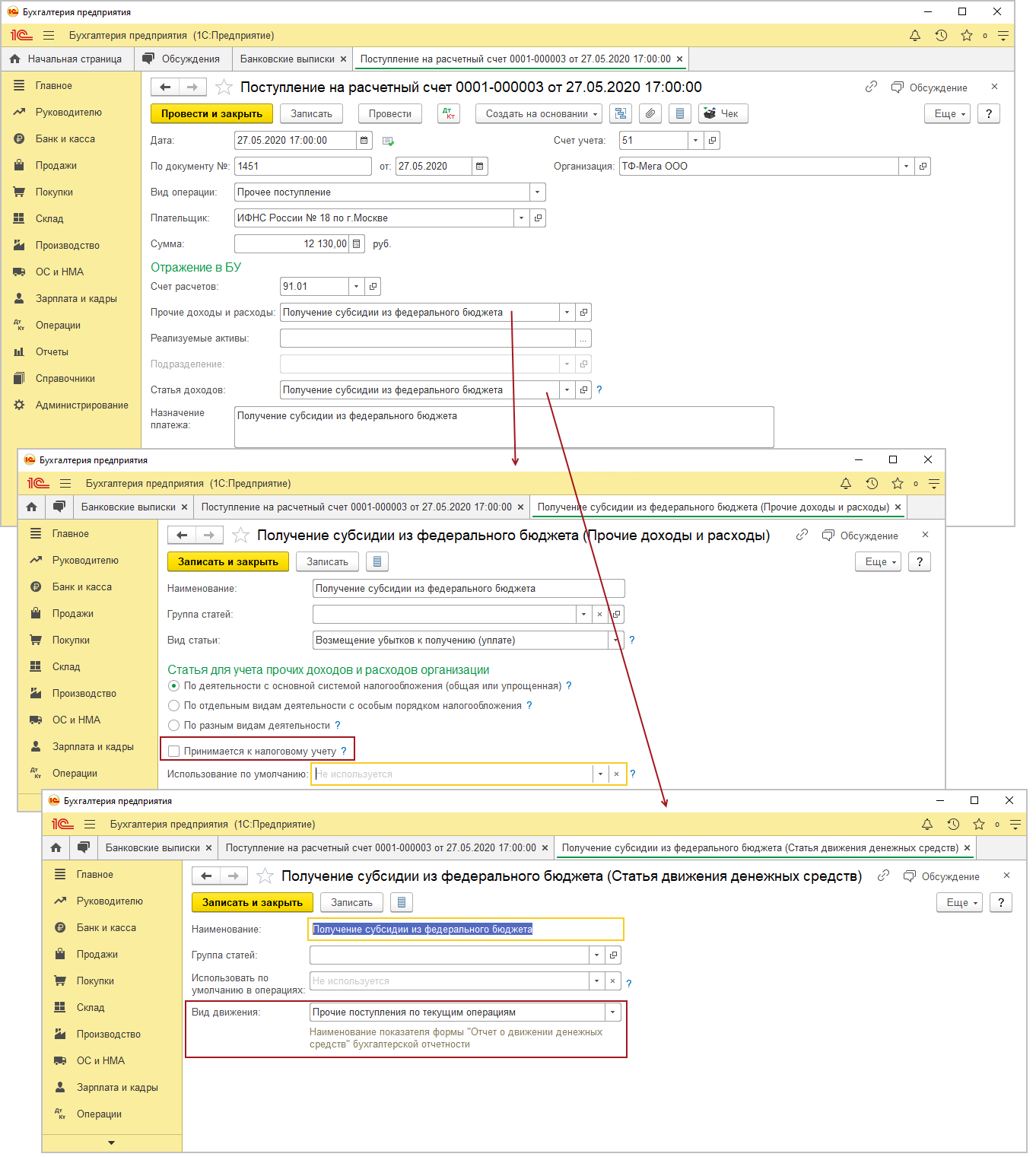
Task: Open Справочники in the sidebar
Action: pyautogui.click(x=65, y=379)
